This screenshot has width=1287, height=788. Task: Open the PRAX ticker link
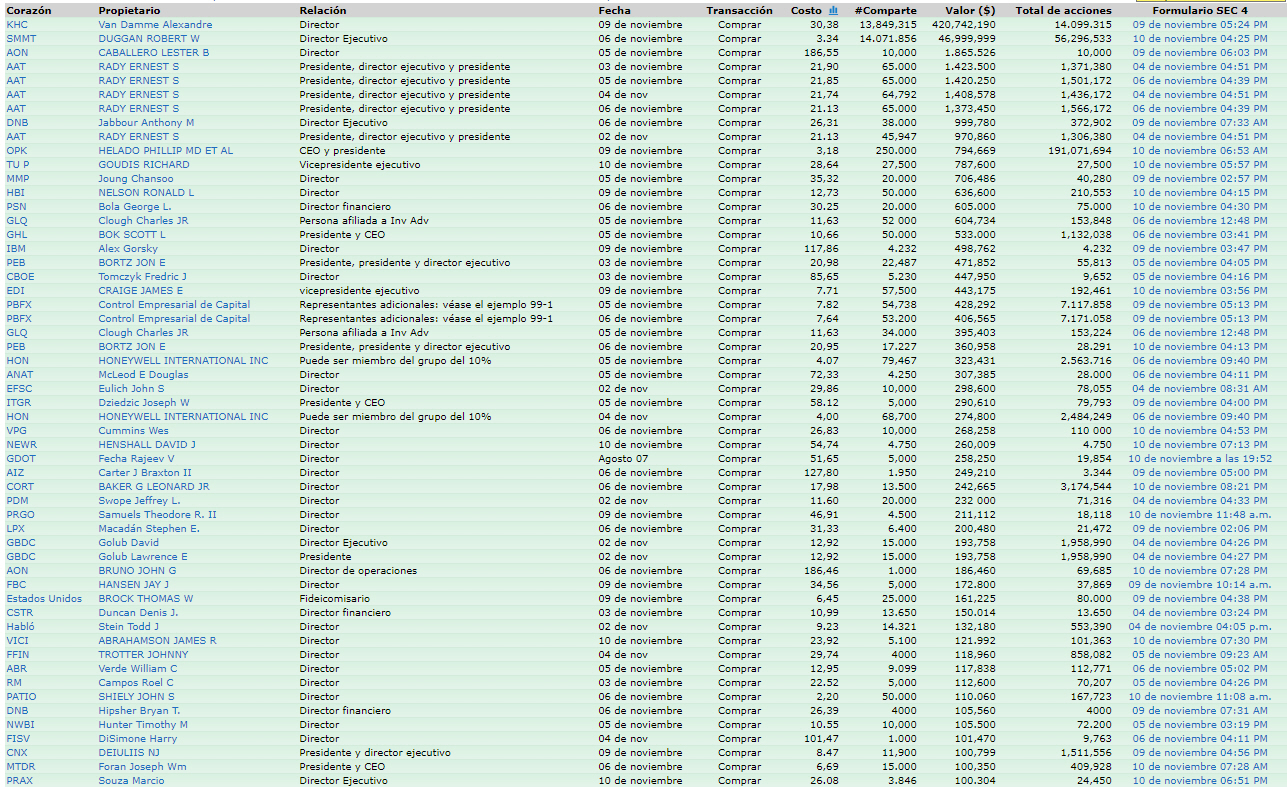tap(20, 780)
